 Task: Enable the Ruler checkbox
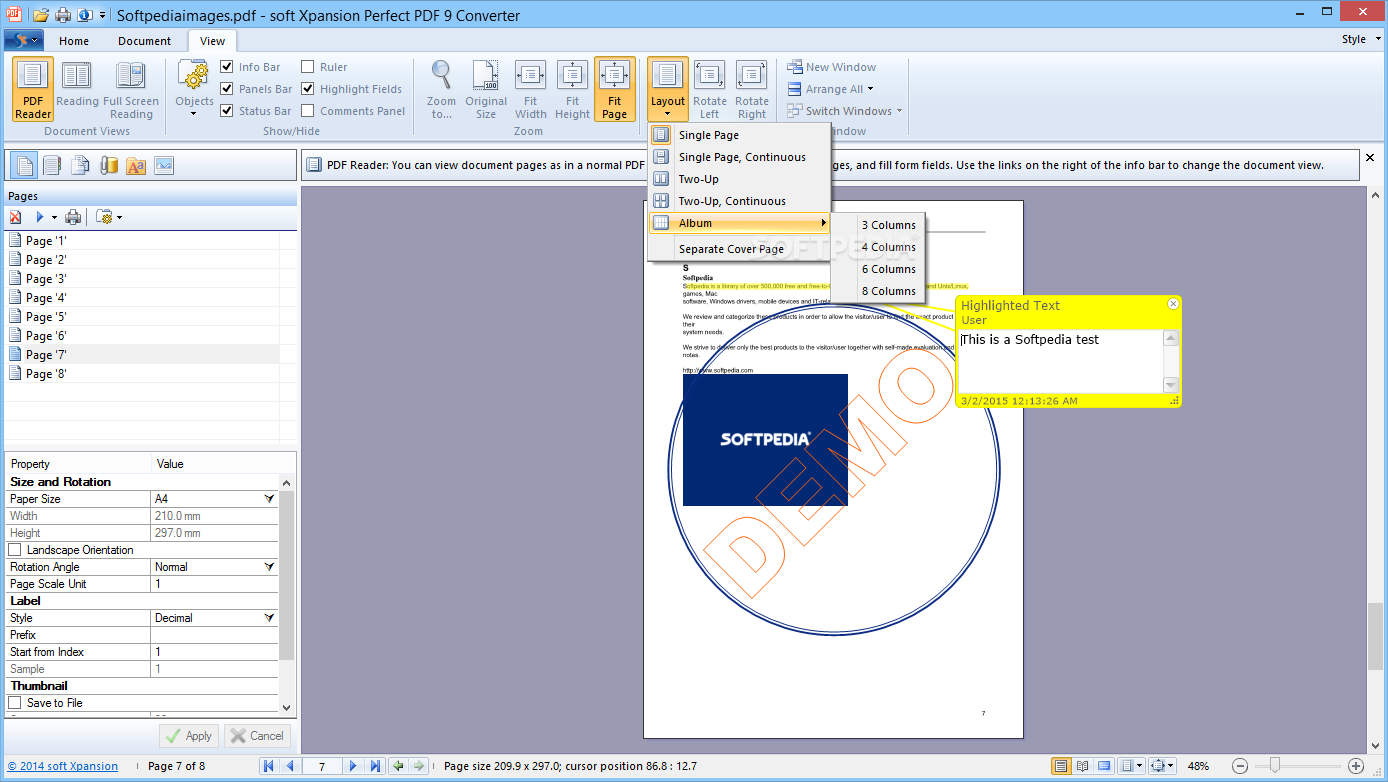point(308,67)
